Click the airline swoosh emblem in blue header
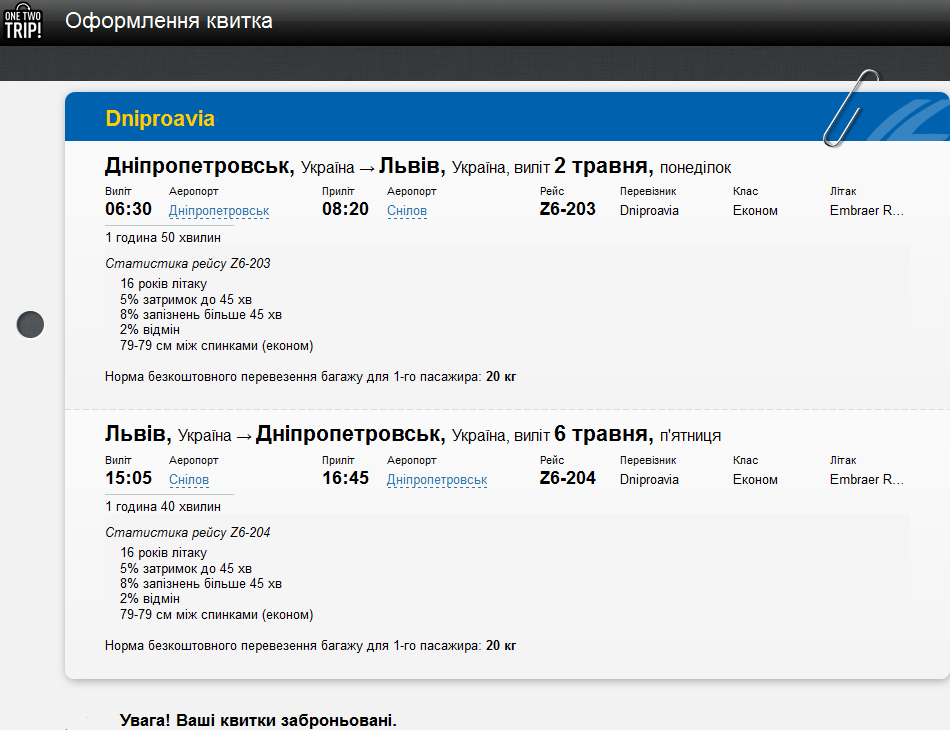Viewport: 950px width, 730px height. point(905,122)
